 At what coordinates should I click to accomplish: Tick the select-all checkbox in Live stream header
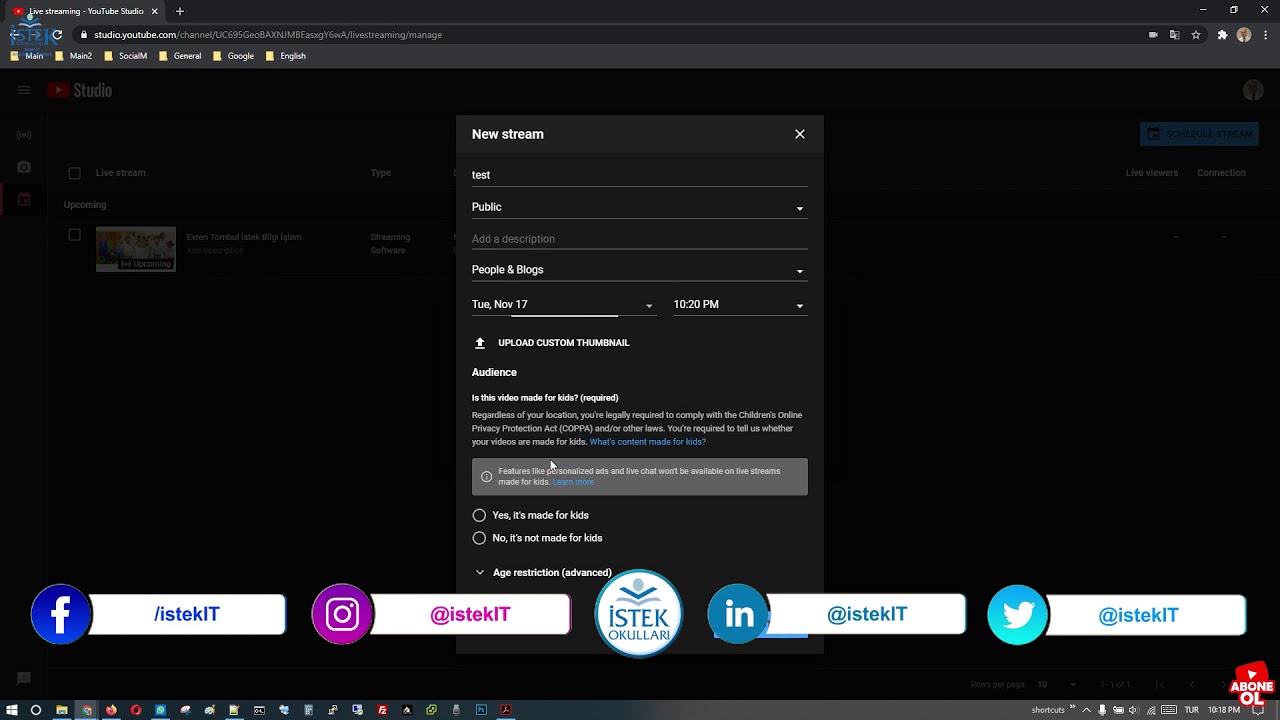pos(74,173)
